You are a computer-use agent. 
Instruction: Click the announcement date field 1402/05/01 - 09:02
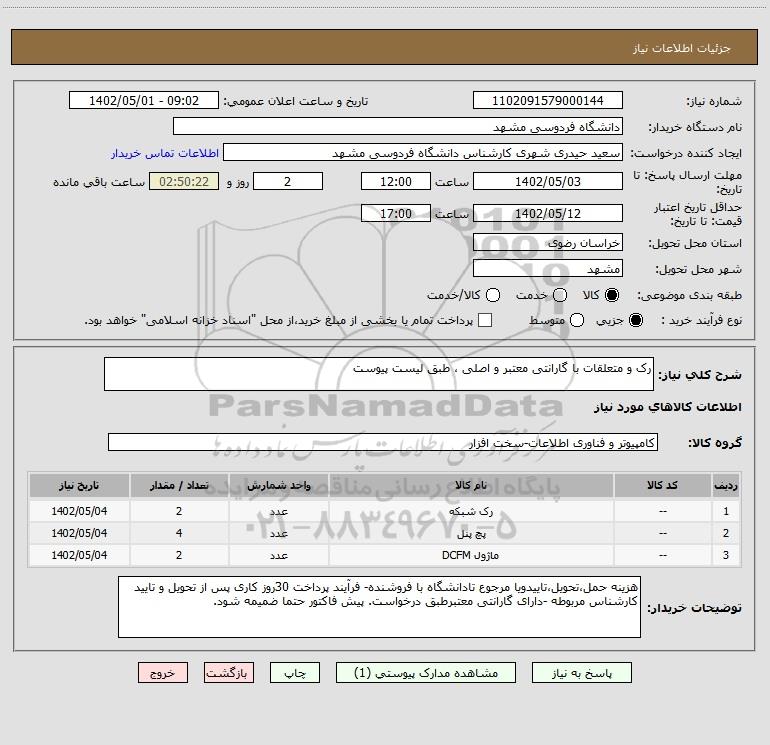point(144,101)
